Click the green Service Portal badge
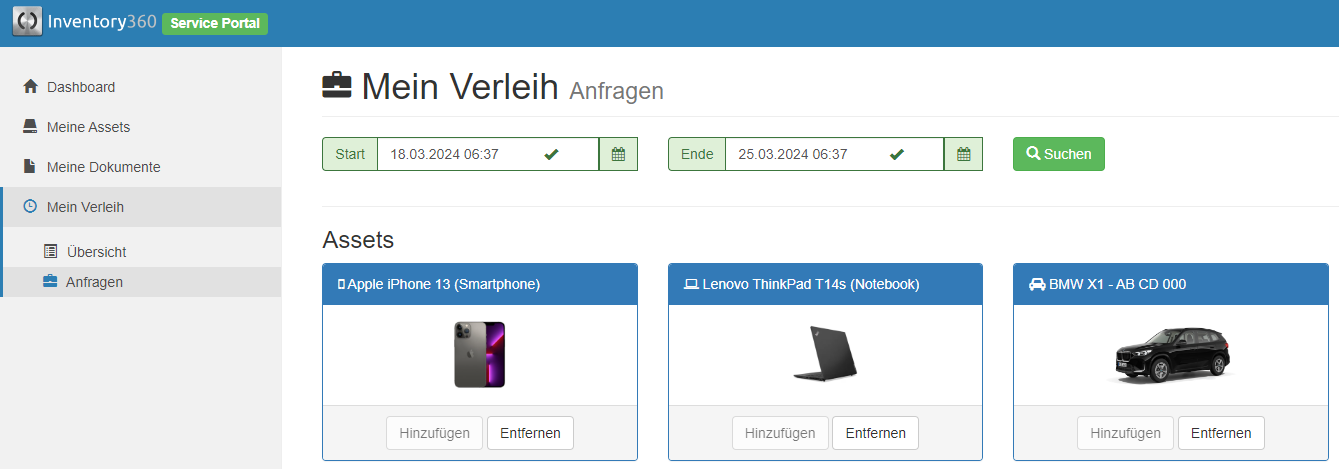This screenshot has height=469, width=1339. coord(215,23)
